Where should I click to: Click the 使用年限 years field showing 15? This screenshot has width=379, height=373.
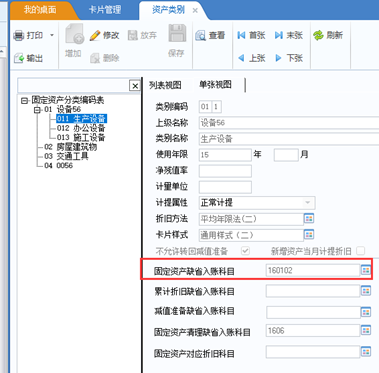click(x=225, y=155)
